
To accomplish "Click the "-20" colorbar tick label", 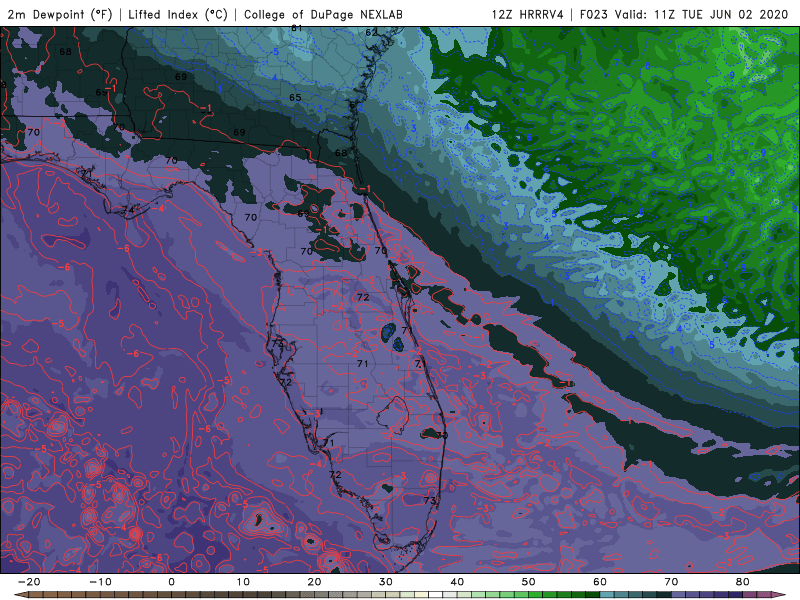I will point(29,582).
